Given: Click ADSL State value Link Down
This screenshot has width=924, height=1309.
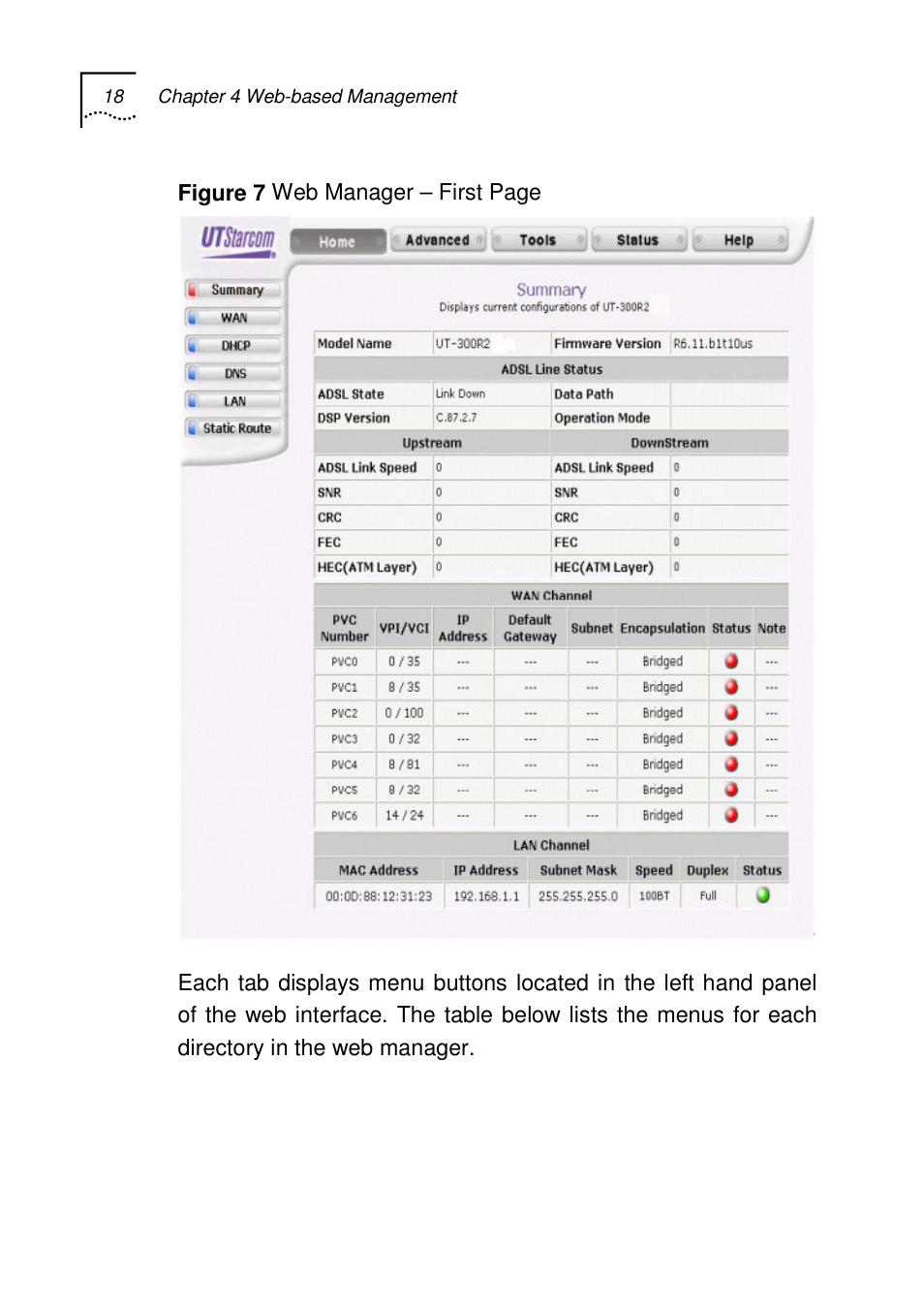Looking at the screenshot, I should point(460,394).
